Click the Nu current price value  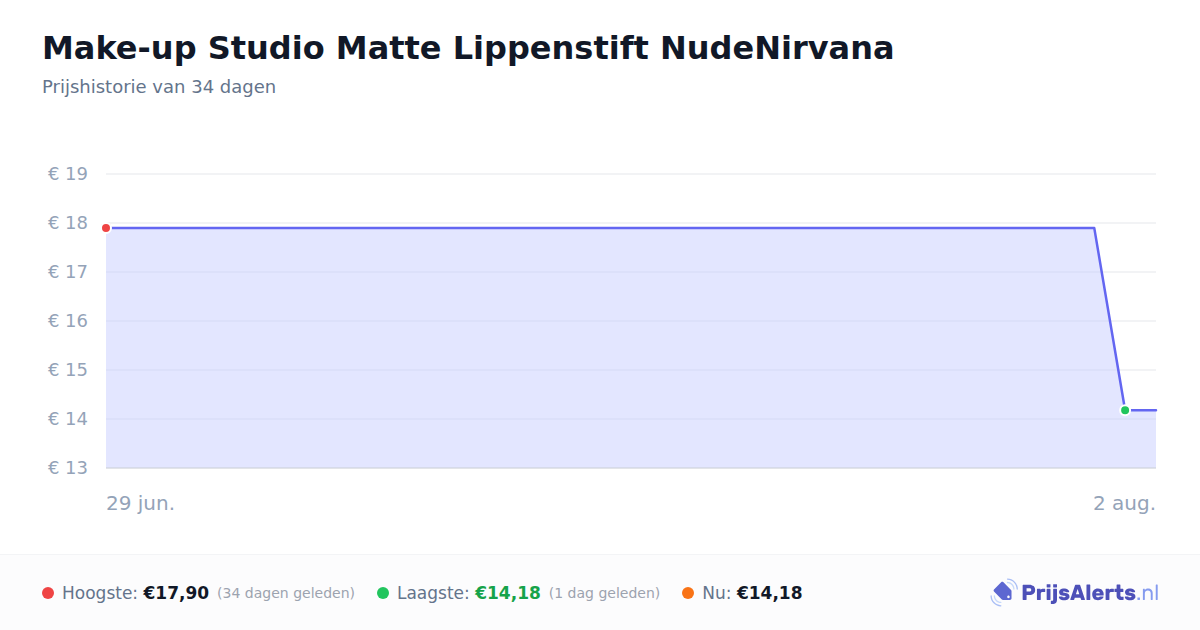click(x=769, y=593)
